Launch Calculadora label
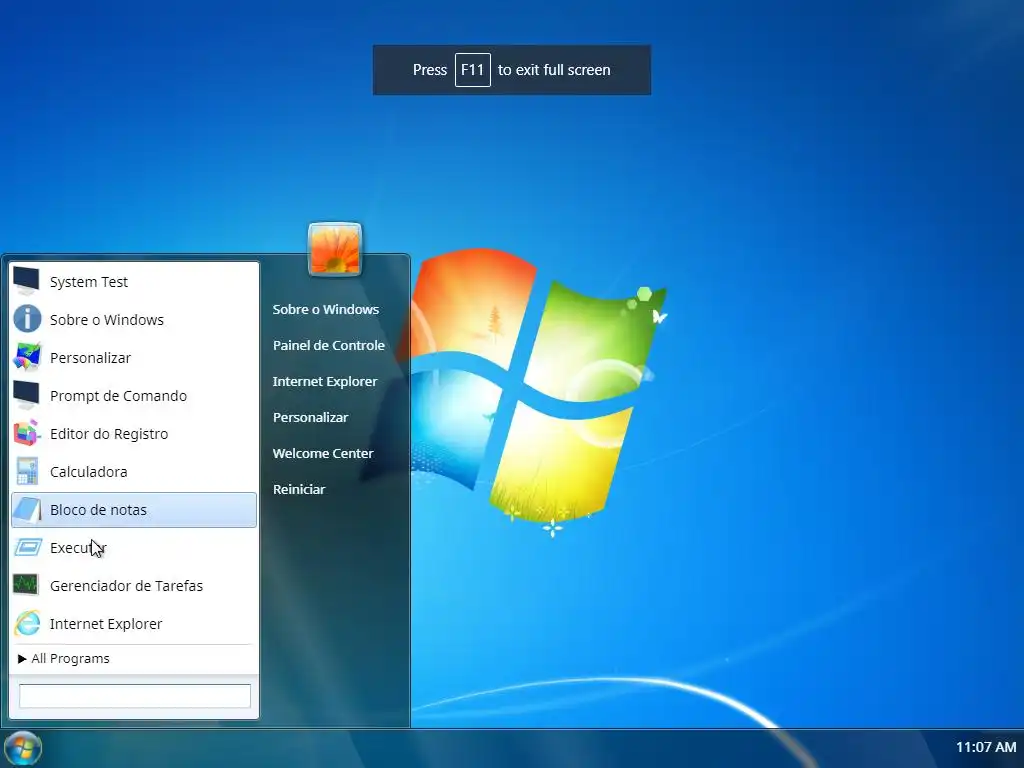Screen dimensions: 1024x768 (88, 472)
